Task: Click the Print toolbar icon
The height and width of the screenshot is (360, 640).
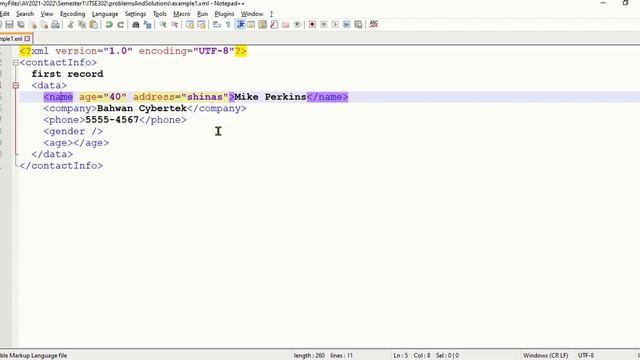Action: pyautogui.click(x=55, y=24)
